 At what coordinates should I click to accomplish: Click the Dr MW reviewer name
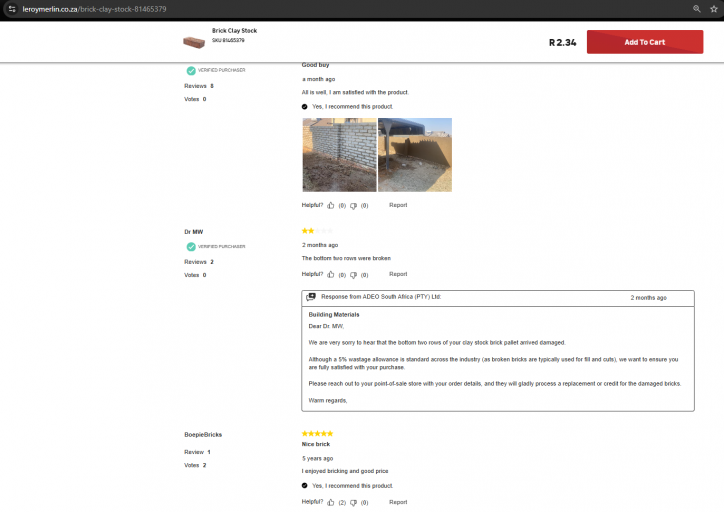(x=193, y=232)
